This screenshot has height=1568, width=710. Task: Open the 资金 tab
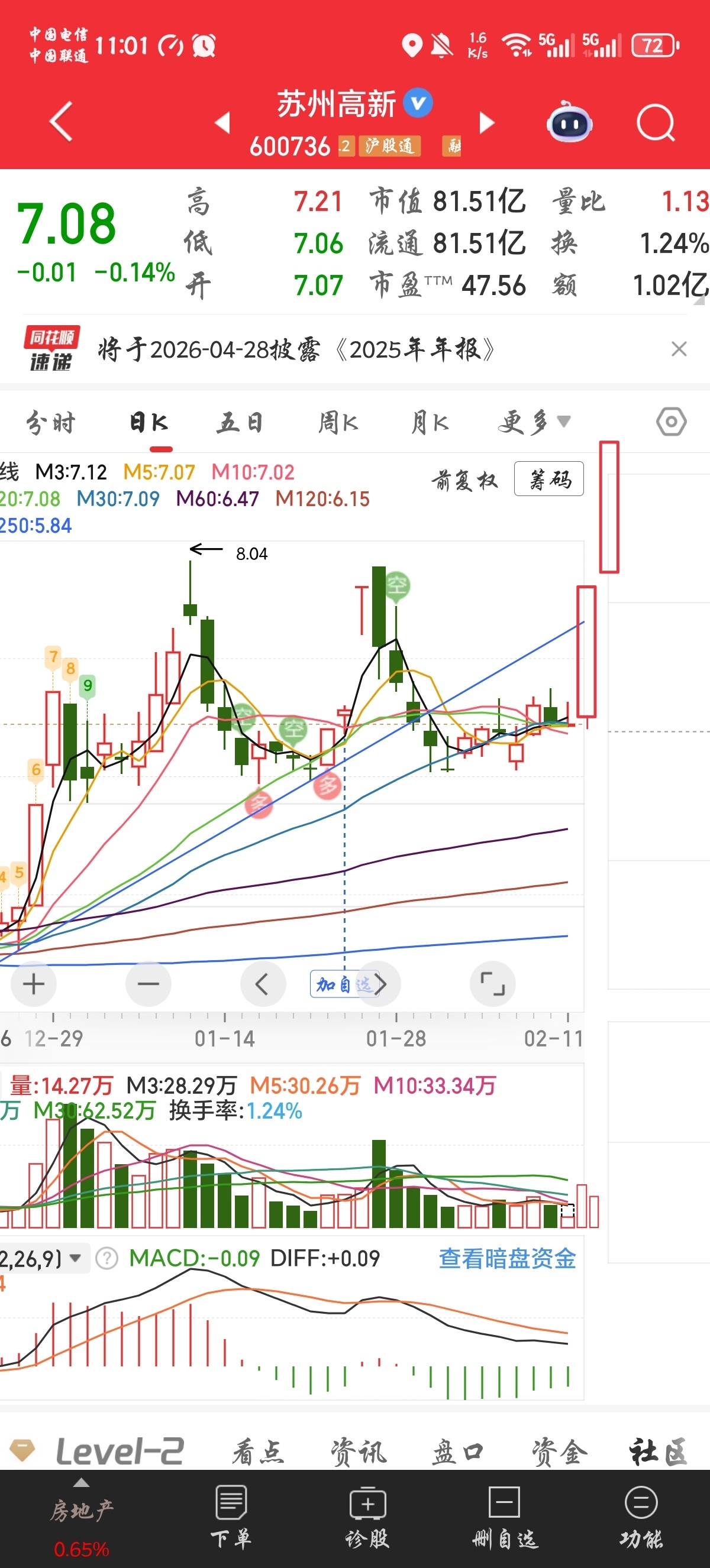559,1451
